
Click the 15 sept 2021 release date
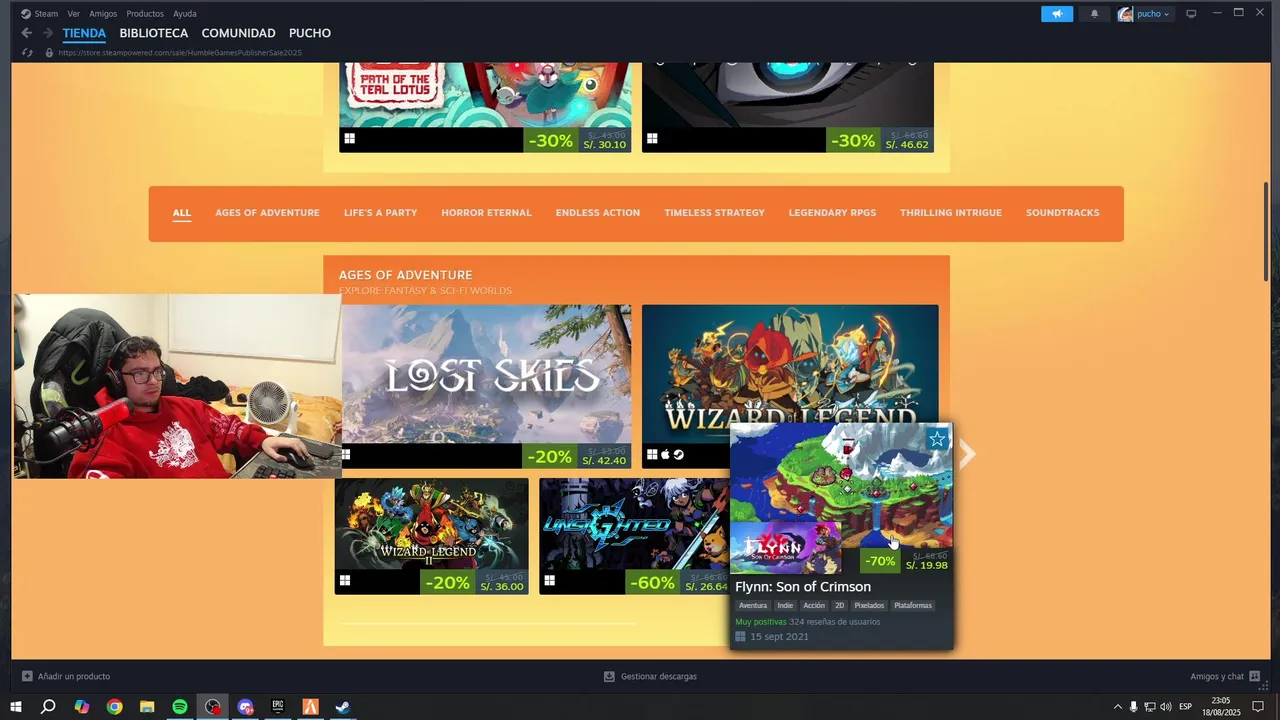pyautogui.click(x=779, y=637)
